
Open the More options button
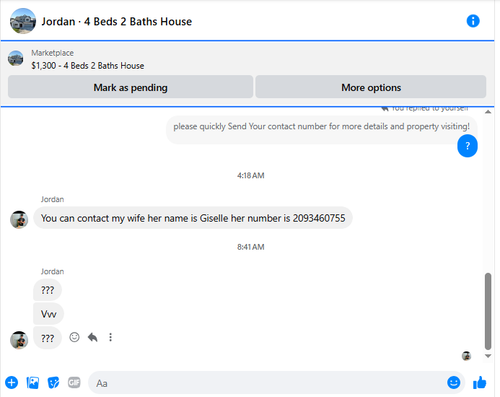pyautogui.click(x=371, y=87)
